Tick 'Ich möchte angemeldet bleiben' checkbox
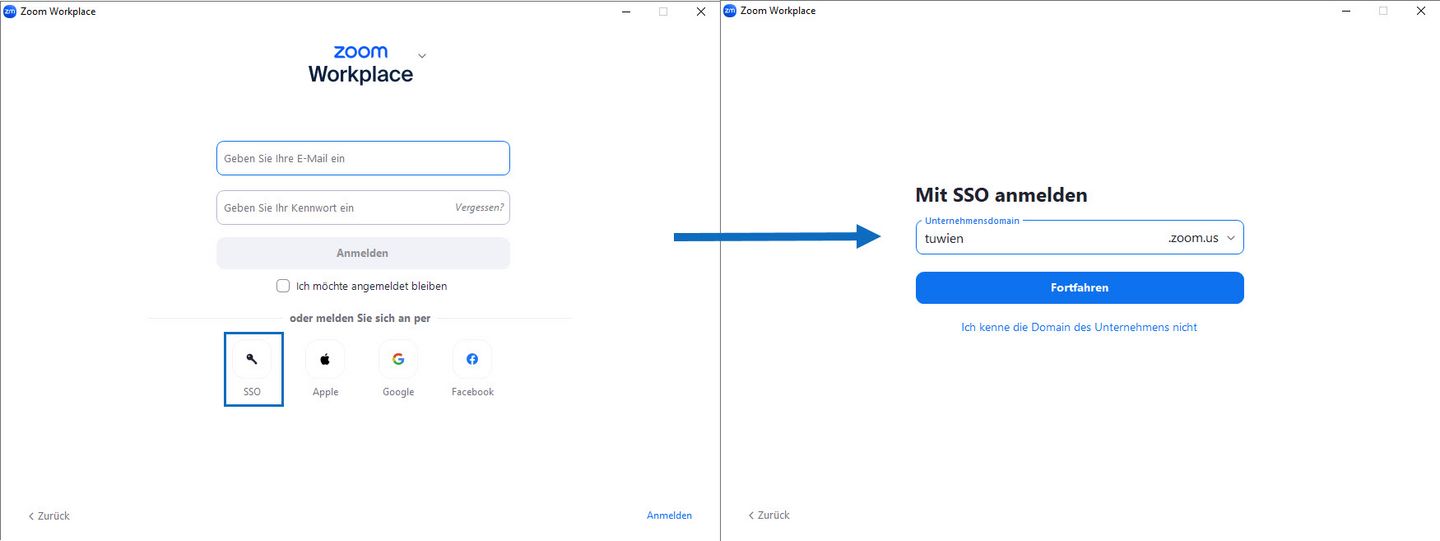The width and height of the screenshot is (1440, 541). pos(283,286)
